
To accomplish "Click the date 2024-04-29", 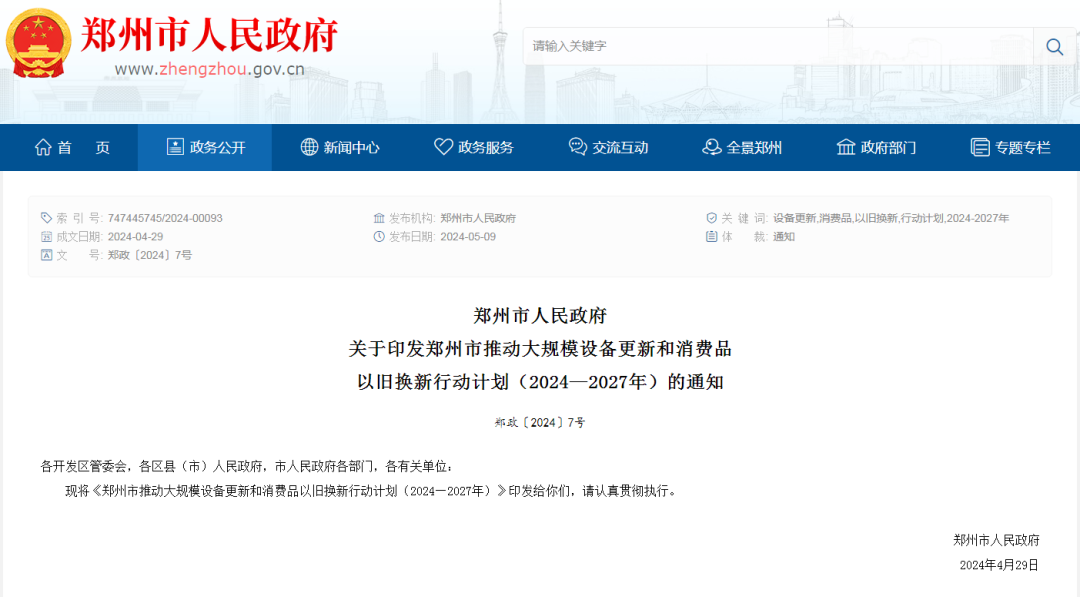I will (136, 236).
